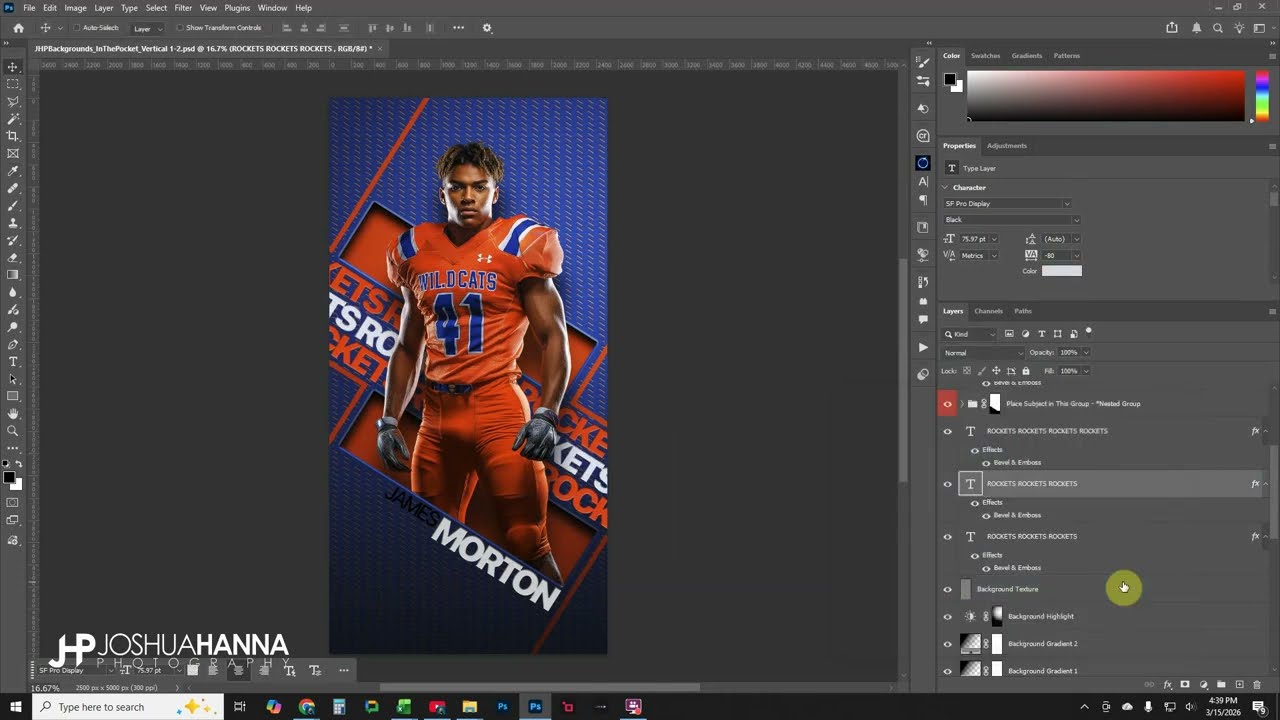Open the SF Pro Display font dropdown
This screenshot has height=720, width=1280.
[1007, 204]
